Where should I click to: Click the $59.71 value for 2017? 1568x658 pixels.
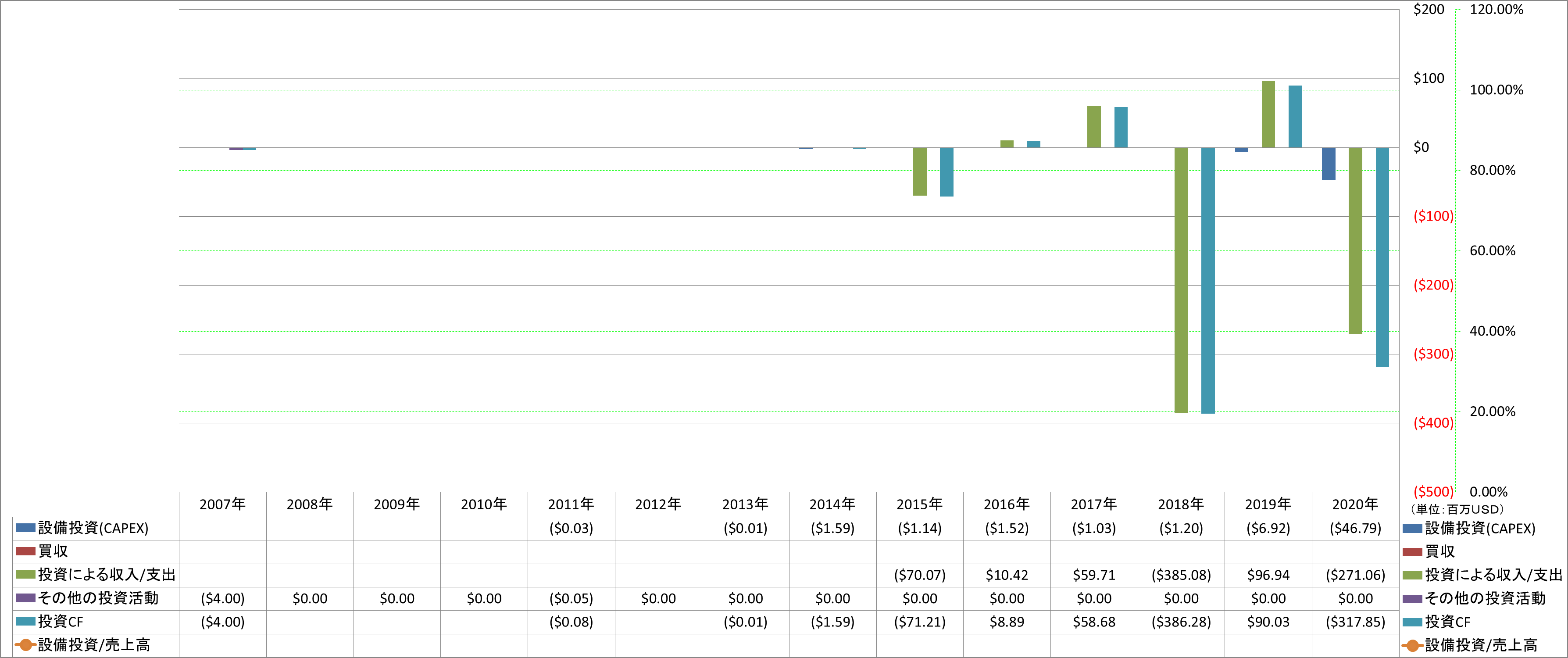click(x=1094, y=575)
